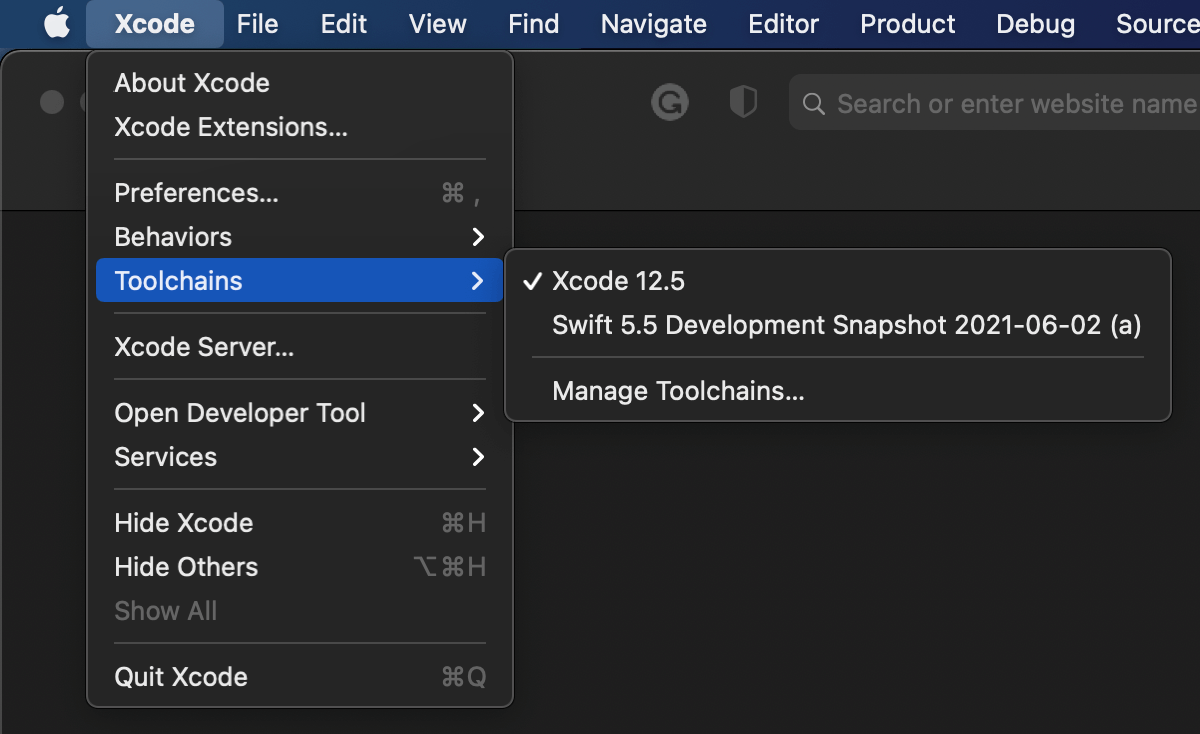Click the shield privacy icon

(x=743, y=102)
